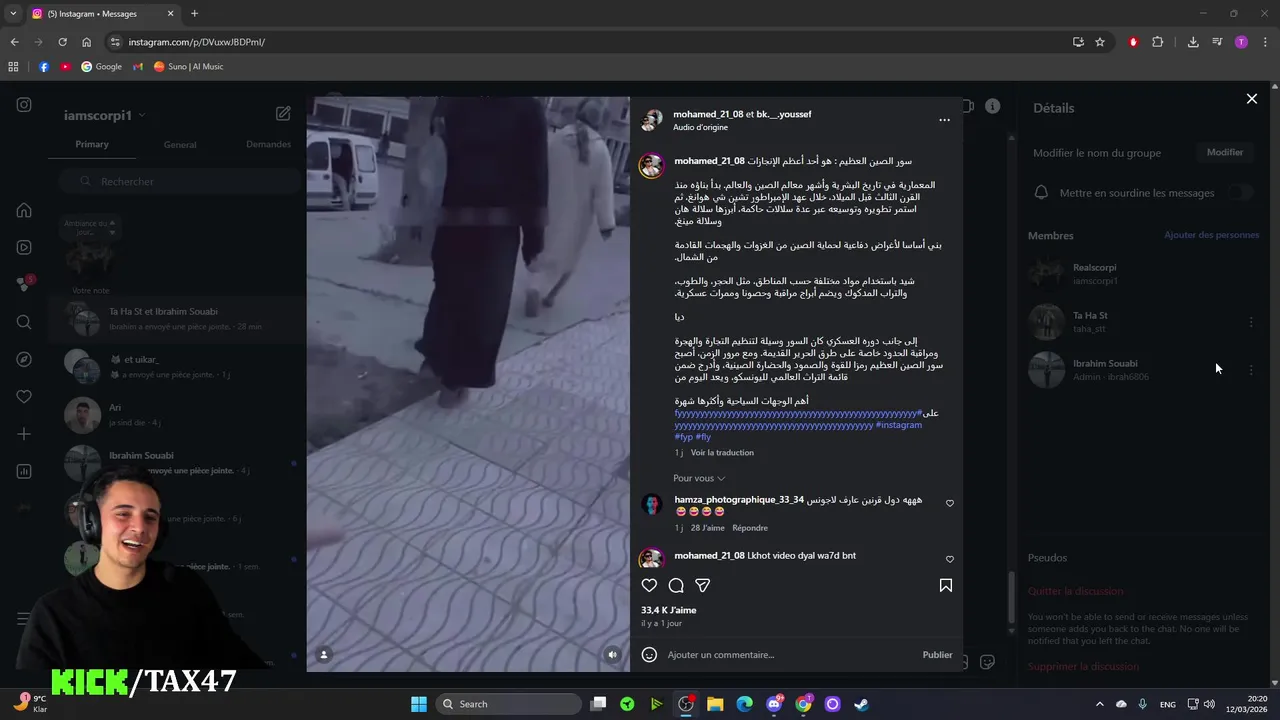This screenshot has height=720, width=1280.
Task: Reload the page in Chrome
Action: [62, 42]
